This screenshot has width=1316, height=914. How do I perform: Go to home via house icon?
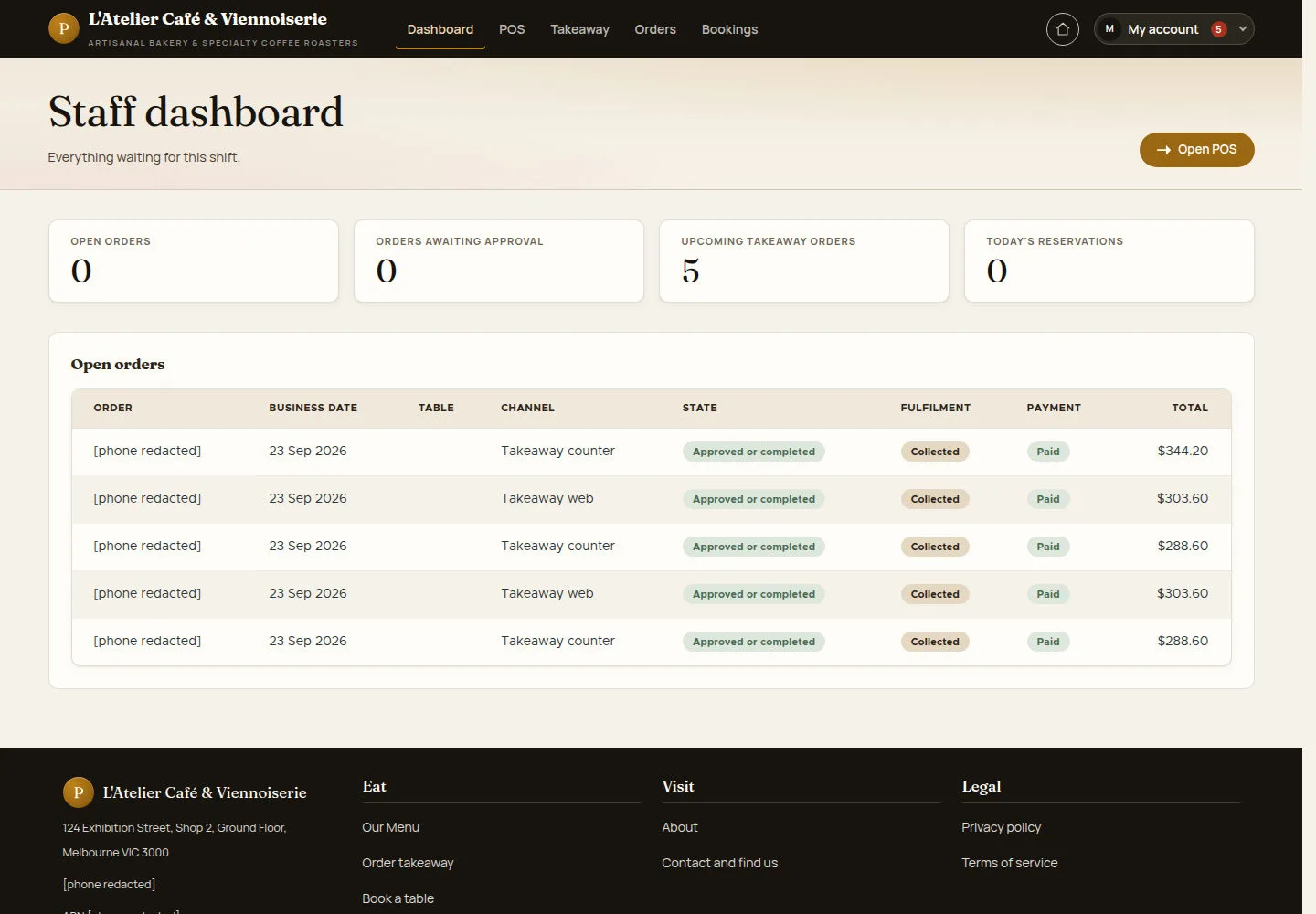pyautogui.click(x=1062, y=29)
